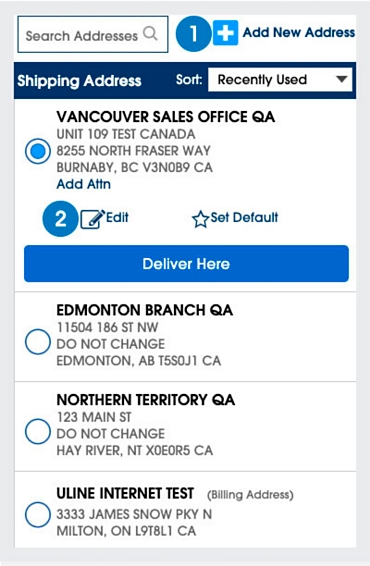Click the numbered circle 2 marker
Viewport: 370px width, 566px height.
pyautogui.click(x=60, y=219)
